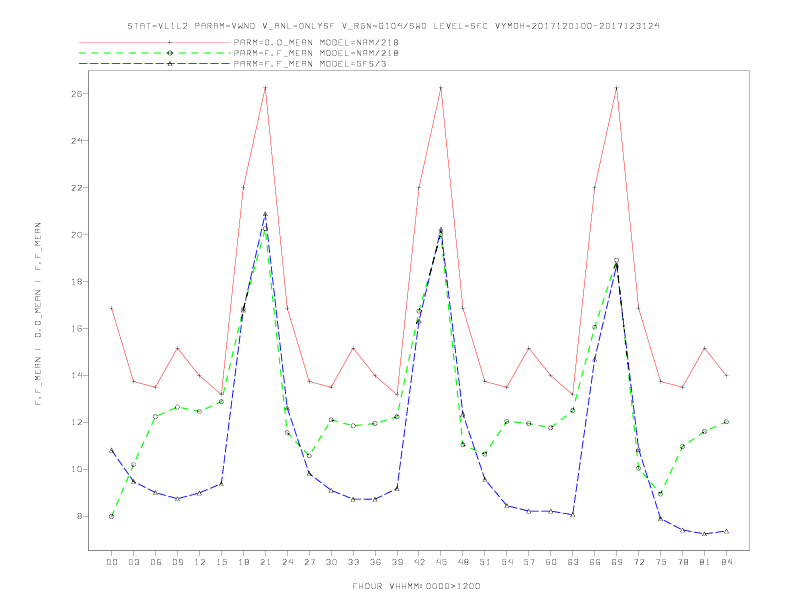792x612 pixels.
Task: Click the y-axis tick label 16
Action: 77,329
